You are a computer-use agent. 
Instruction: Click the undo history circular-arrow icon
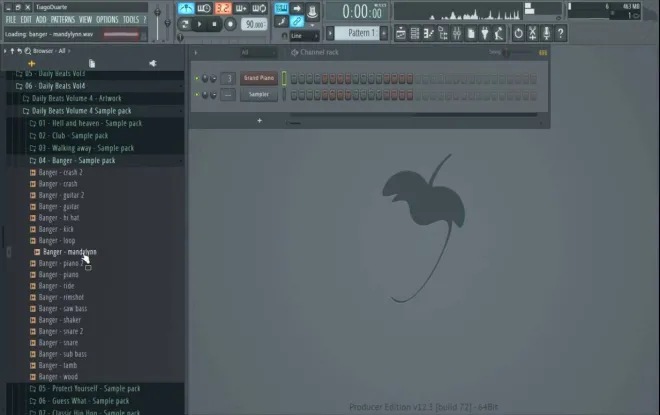coord(519,33)
